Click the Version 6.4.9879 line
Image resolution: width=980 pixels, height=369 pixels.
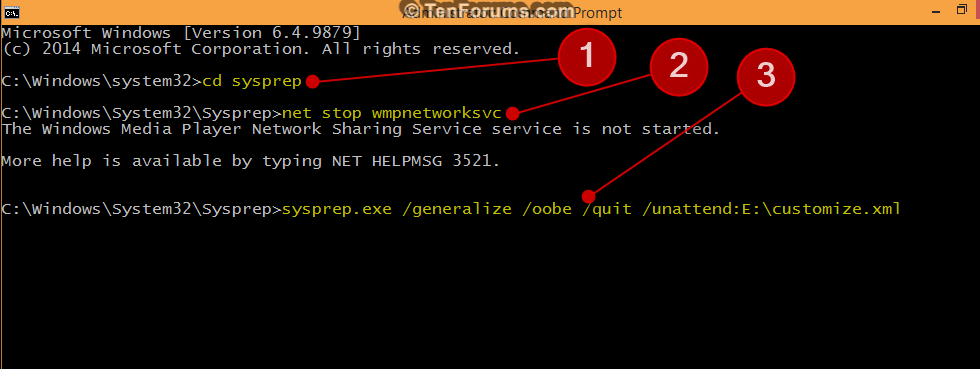(x=181, y=33)
